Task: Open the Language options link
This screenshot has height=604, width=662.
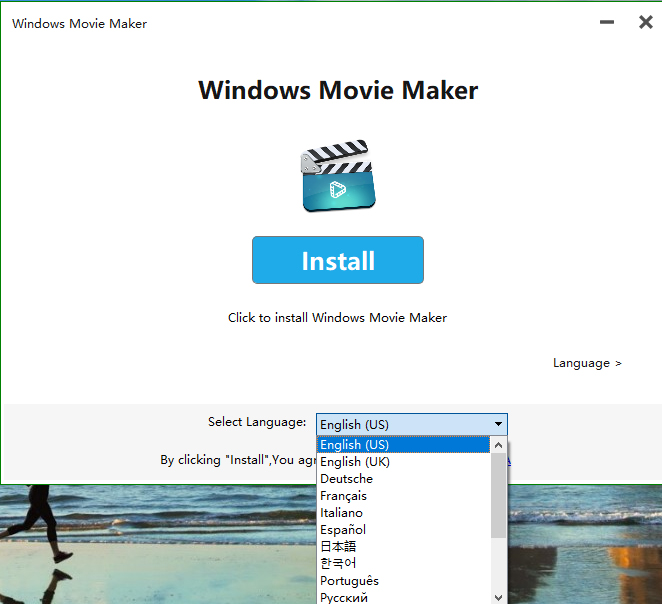Action: click(x=587, y=363)
